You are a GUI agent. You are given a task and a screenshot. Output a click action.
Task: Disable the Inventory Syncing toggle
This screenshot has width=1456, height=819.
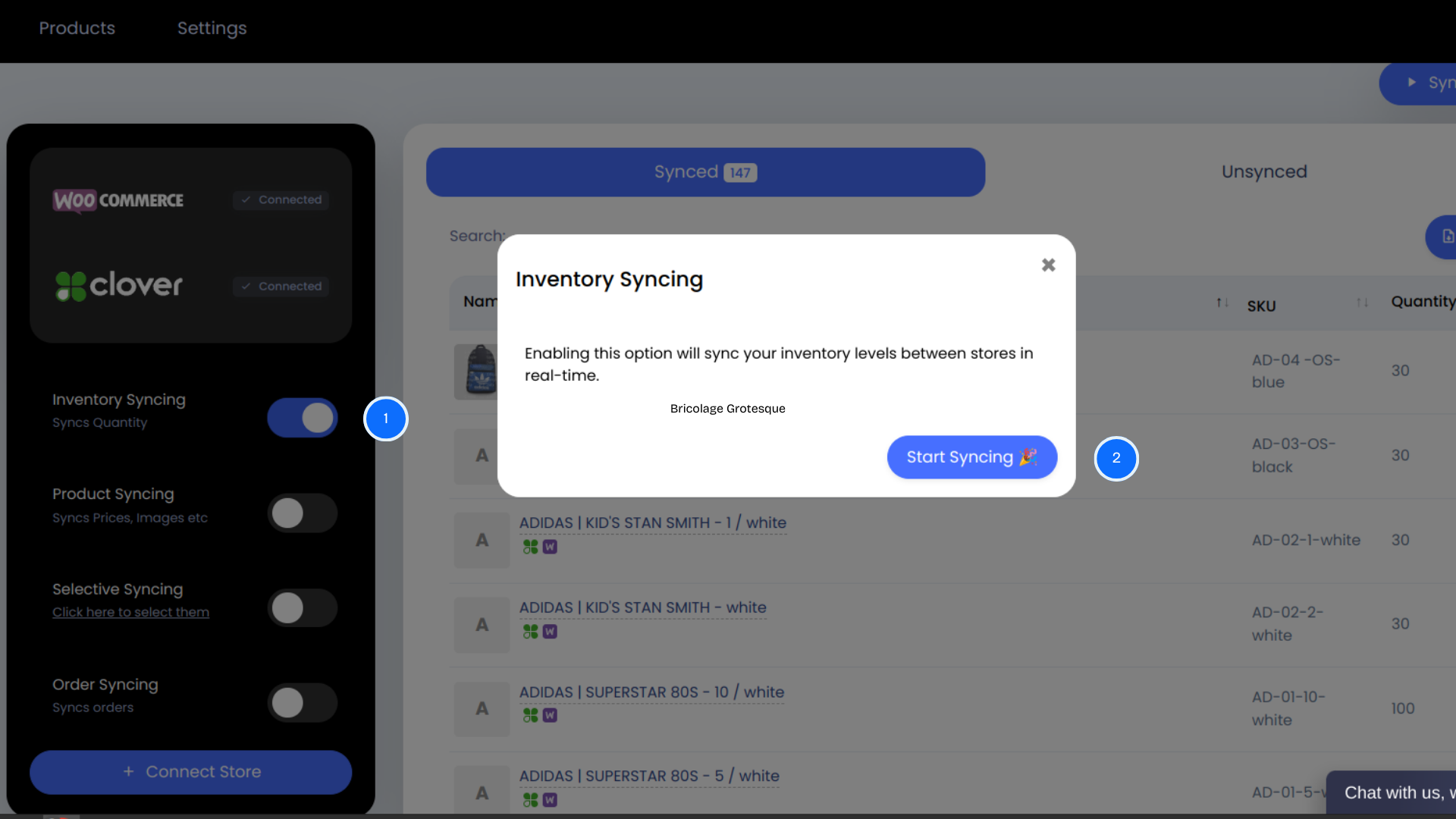pyautogui.click(x=302, y=418)
